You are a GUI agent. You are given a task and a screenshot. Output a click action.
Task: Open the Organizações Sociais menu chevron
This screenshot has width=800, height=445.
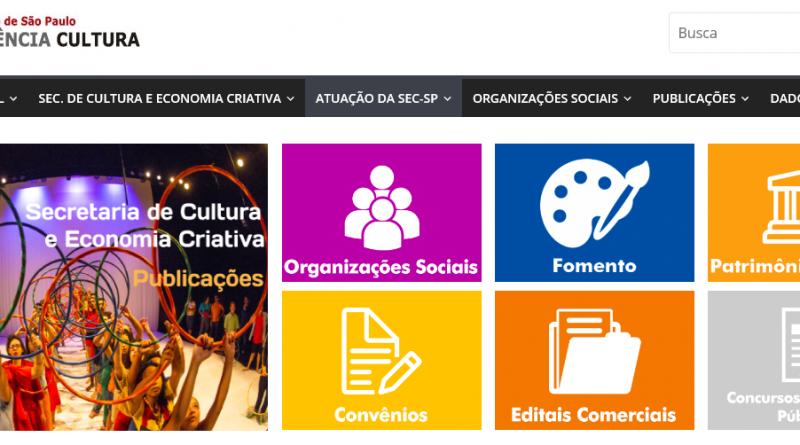pyautogui.click(x=628, y=98)
